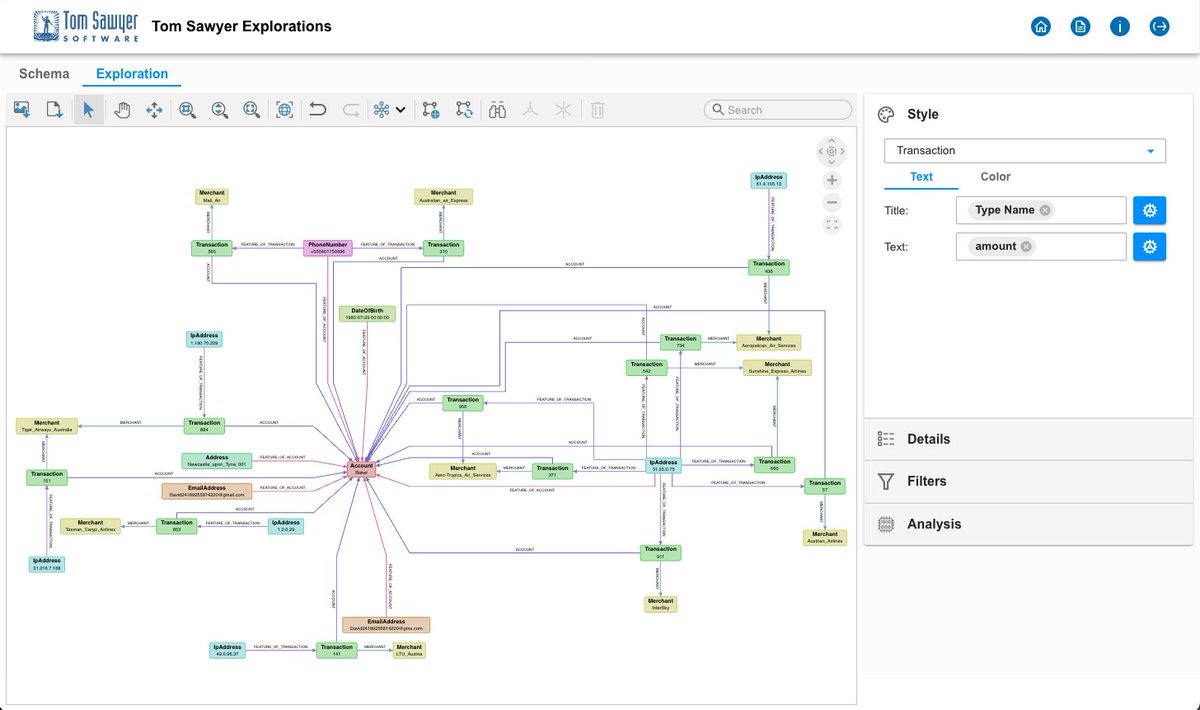Select the Merchant Sunshine_Express_Airlines node

777,368
